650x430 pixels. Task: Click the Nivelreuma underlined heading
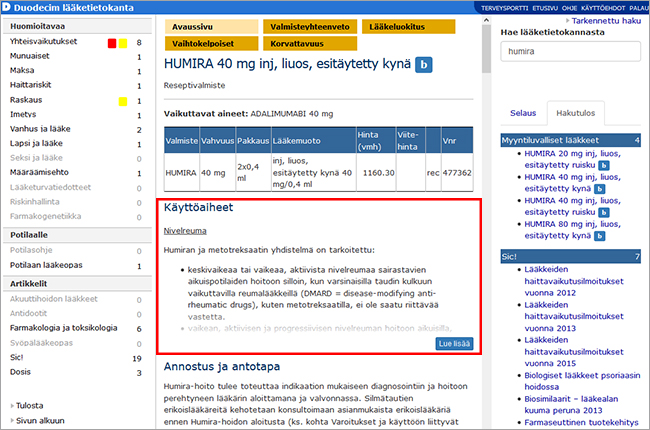click(x=185, y=231)
